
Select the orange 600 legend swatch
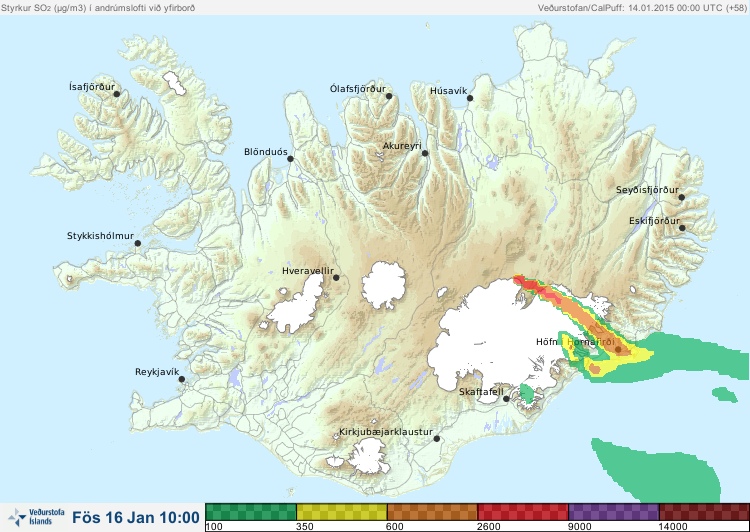click(432, 512)
